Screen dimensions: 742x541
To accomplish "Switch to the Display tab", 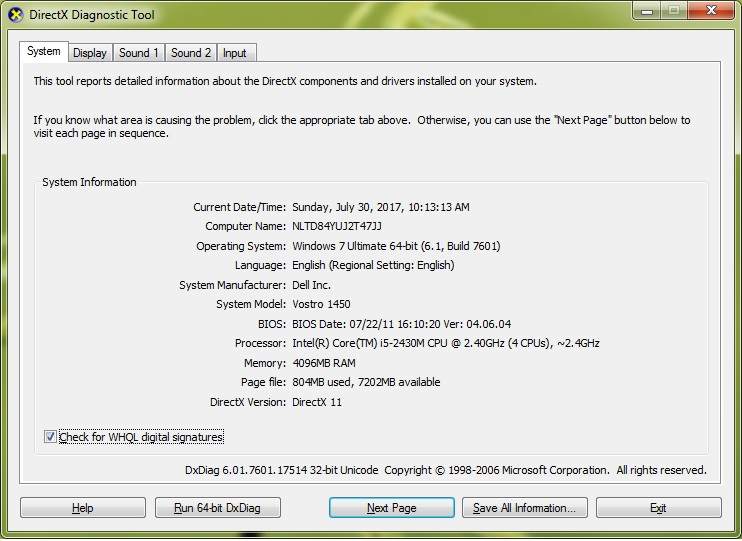I will [x=90, y=53].
